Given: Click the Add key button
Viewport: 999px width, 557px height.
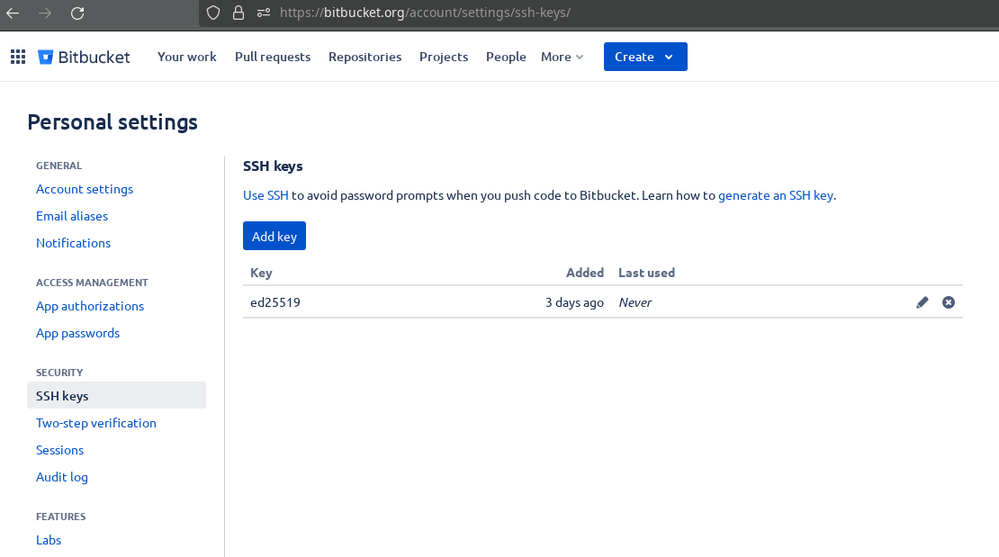Looking at the screenshot, I should 274,236.
